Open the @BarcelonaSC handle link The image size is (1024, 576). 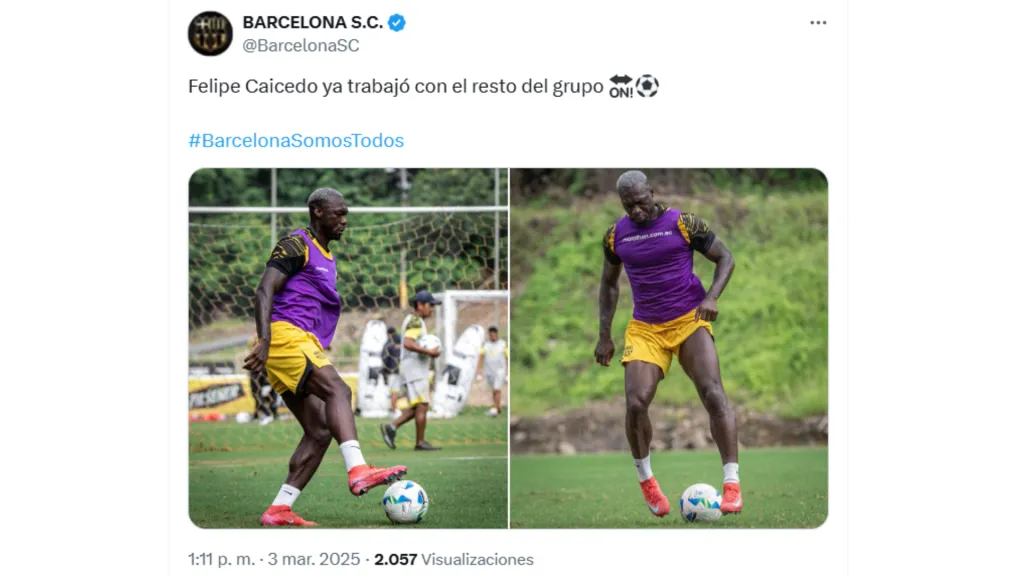[301, 46]
